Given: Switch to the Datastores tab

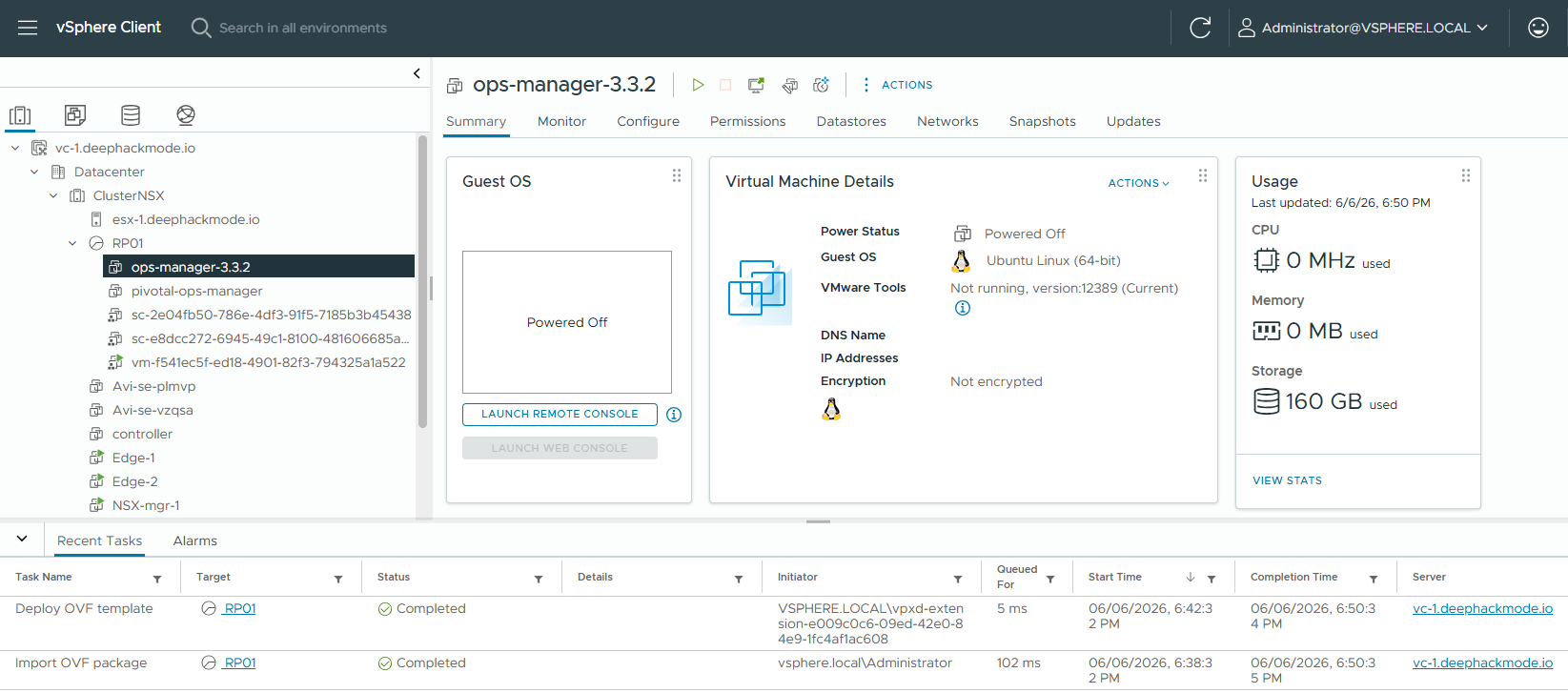Looking at the screenshot, I should point(851,121).
